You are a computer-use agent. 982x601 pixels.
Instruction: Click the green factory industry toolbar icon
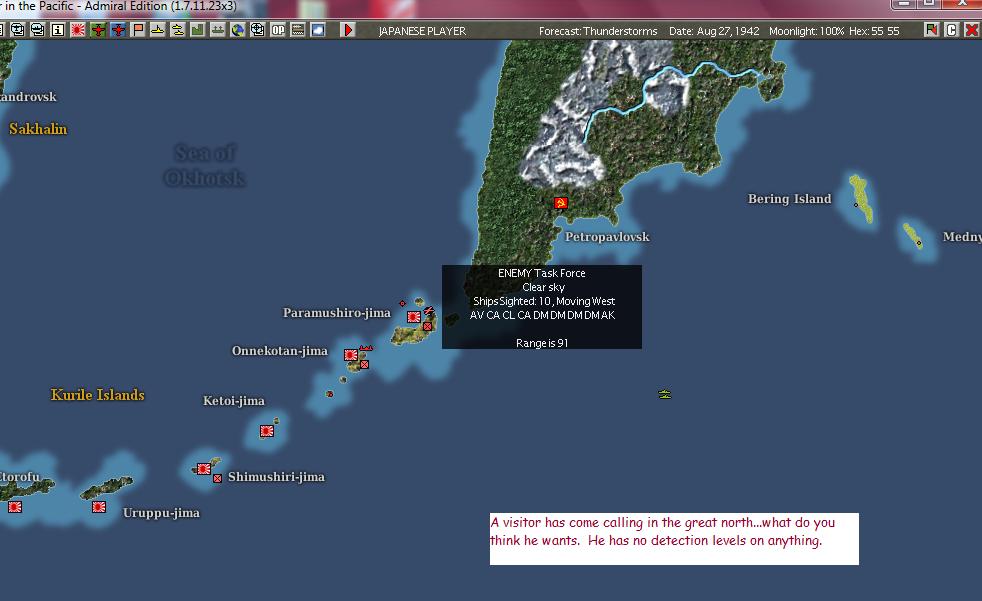[x=197, y=29]
